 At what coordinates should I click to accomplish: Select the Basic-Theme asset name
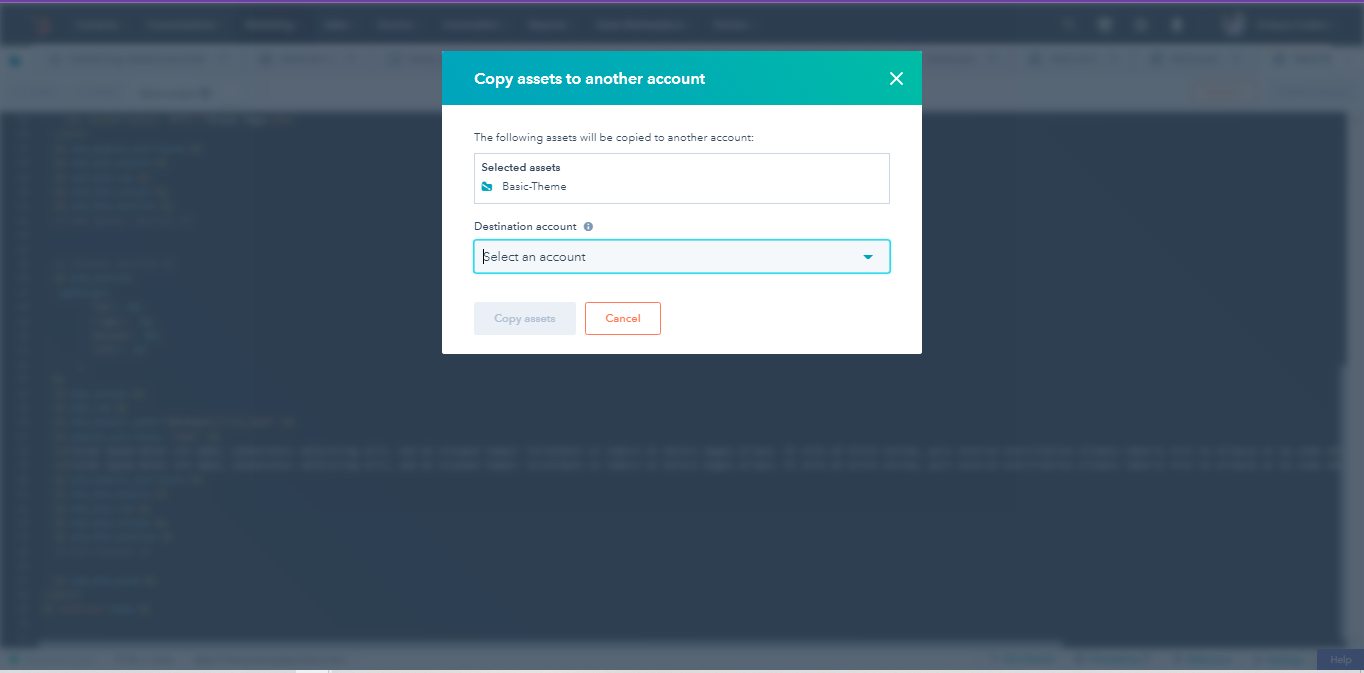click(534, 187)
